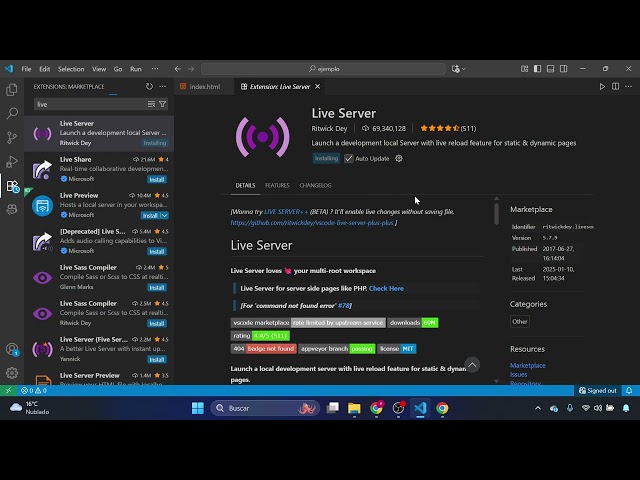This screenshot has width=640, height=480.
Task: Open Live Preview install dropdown arrow
Action: (x=164, y=216)
